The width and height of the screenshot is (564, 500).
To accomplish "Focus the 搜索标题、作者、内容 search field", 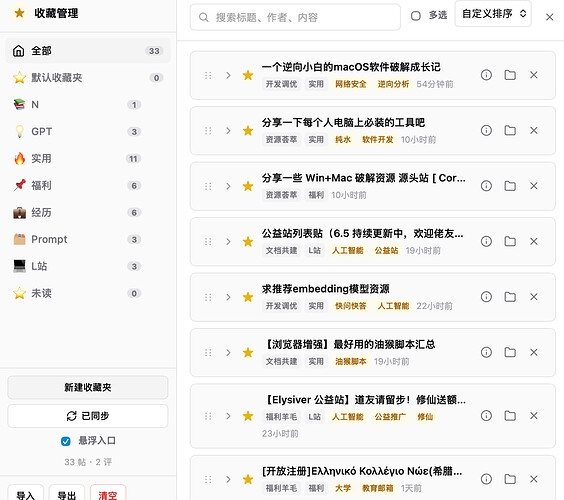I will 295,17.
